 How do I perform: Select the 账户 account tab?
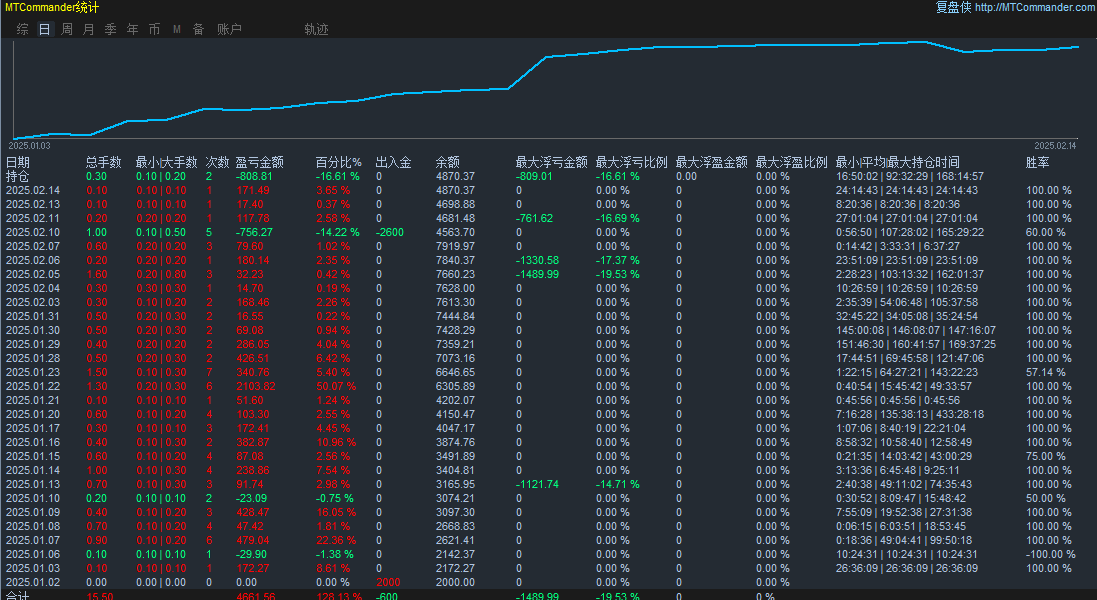229,29
